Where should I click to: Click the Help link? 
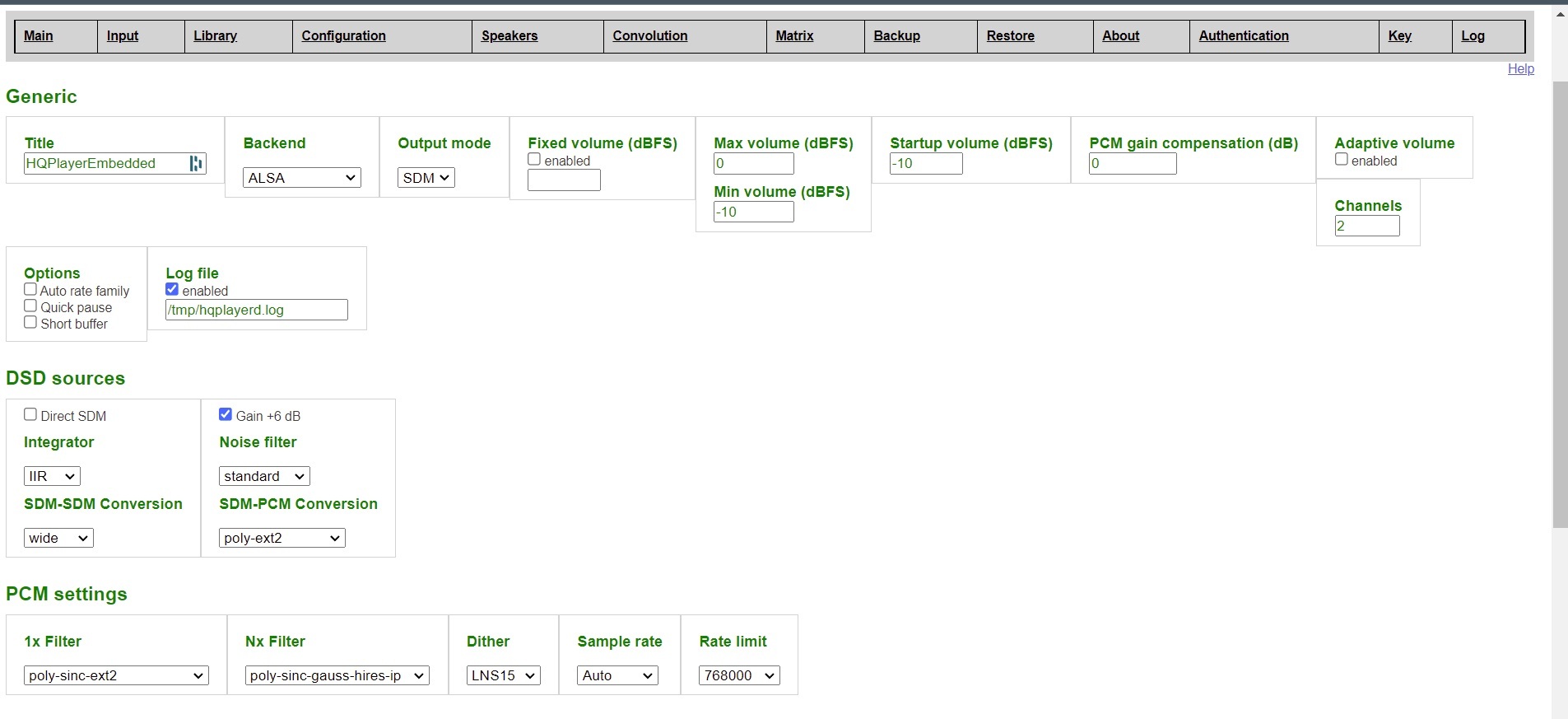click(1520, 68)
